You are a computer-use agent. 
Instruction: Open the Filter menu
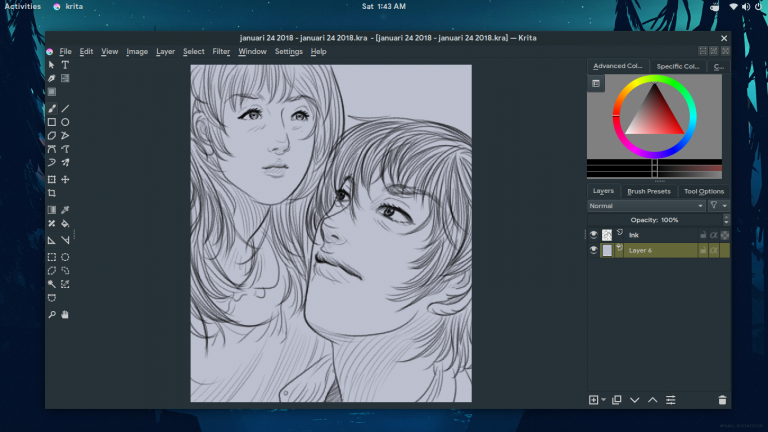[x=221, y=52]
